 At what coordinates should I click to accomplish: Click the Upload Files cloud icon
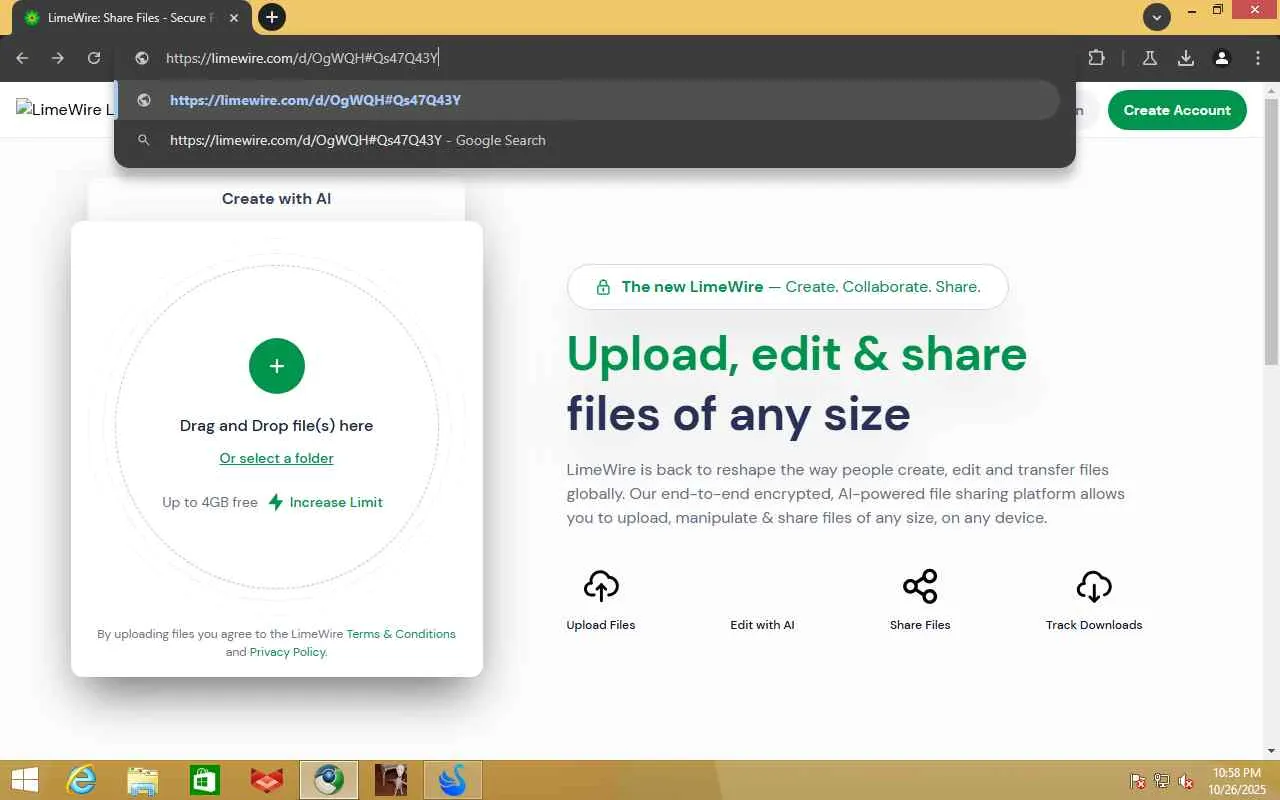coord(601,586)
